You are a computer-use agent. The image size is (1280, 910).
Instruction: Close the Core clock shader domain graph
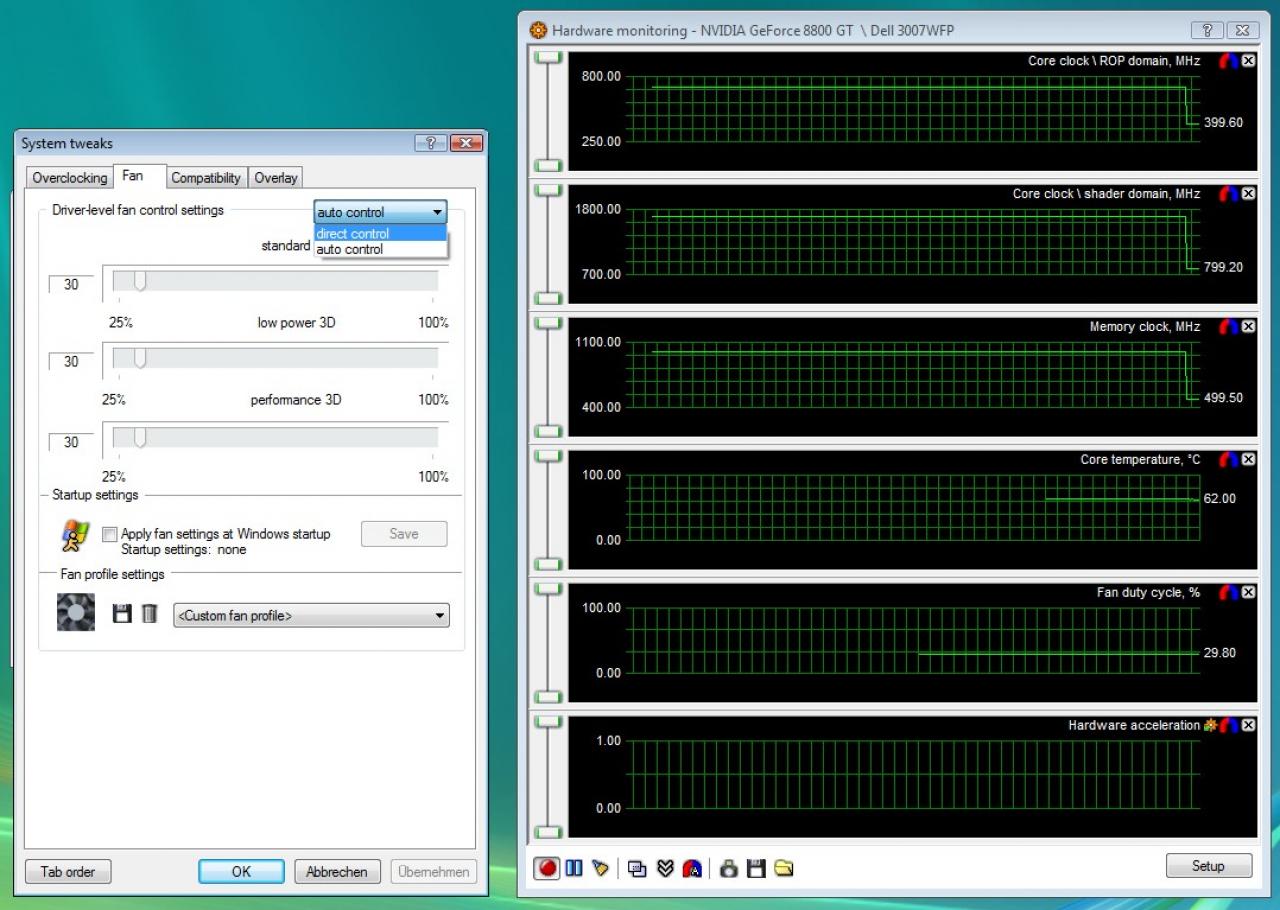[1248, 194]
